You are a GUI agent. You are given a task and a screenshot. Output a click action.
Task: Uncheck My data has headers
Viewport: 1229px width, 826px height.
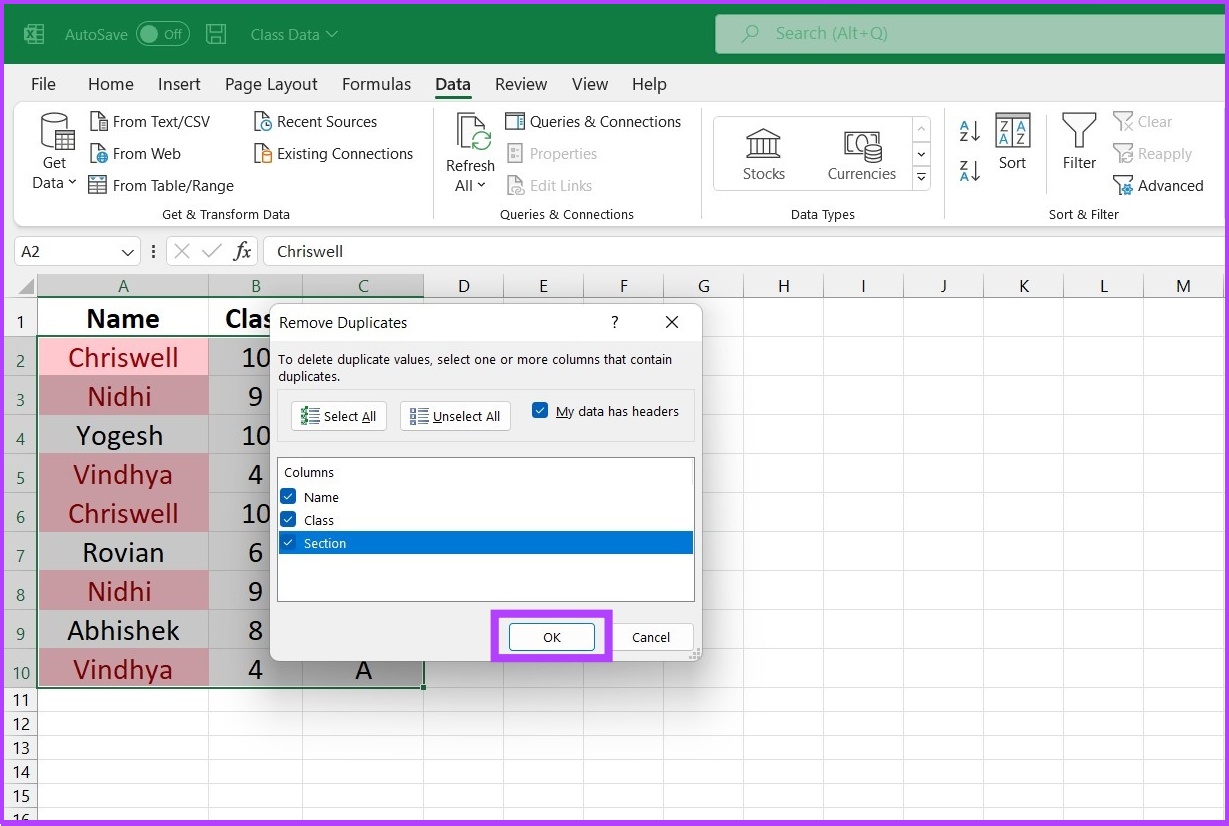540,411
